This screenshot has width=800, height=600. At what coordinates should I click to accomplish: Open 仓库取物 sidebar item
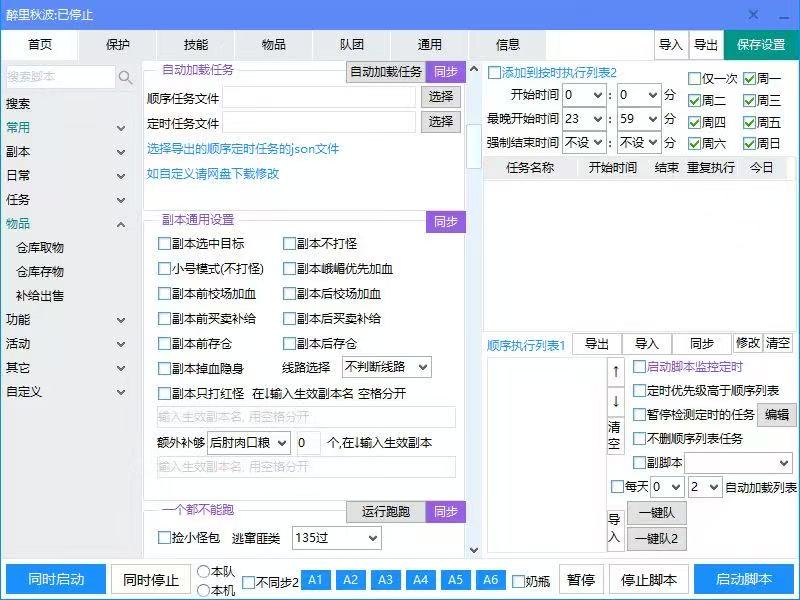pos(40,248)
